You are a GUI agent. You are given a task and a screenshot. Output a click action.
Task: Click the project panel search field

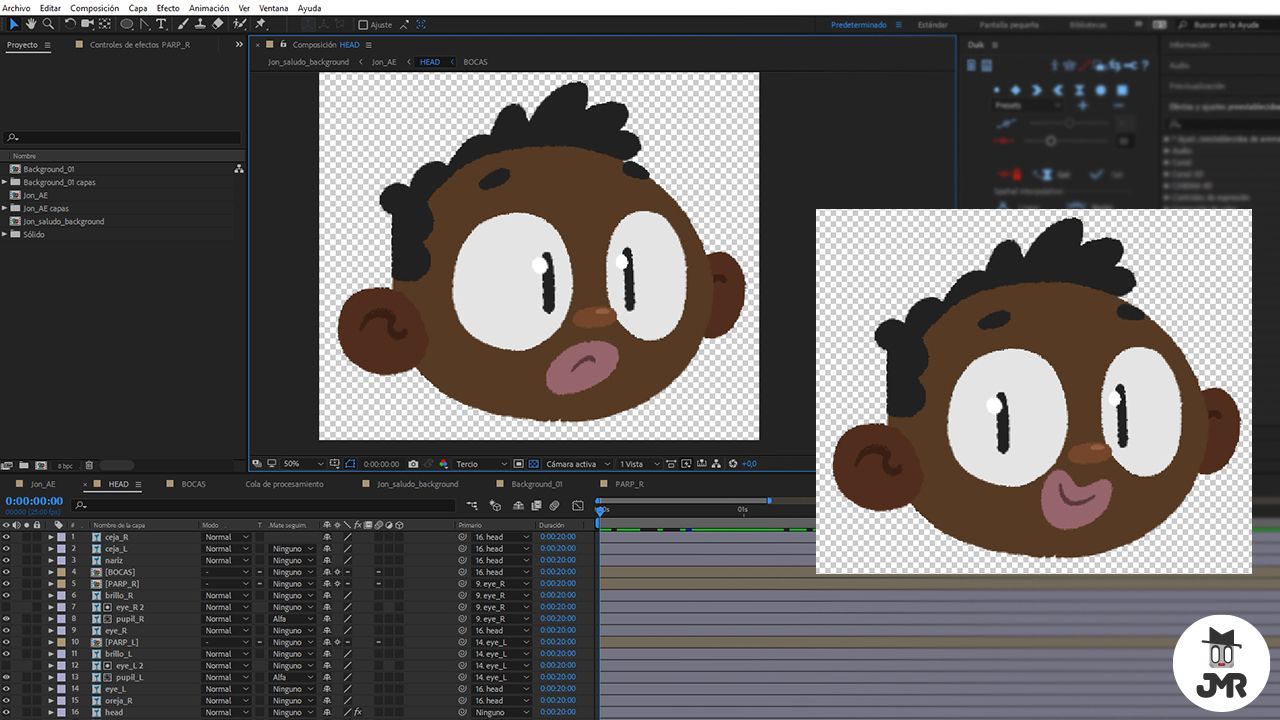pyautogui.click(x=122, y=138)
